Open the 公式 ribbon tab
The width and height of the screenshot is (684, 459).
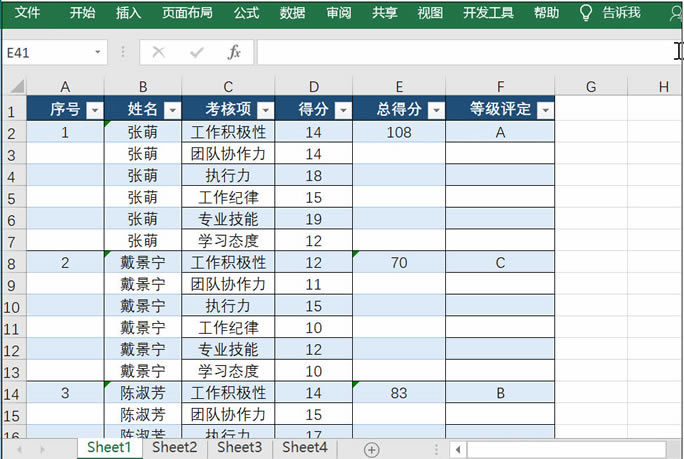point(246,13)
